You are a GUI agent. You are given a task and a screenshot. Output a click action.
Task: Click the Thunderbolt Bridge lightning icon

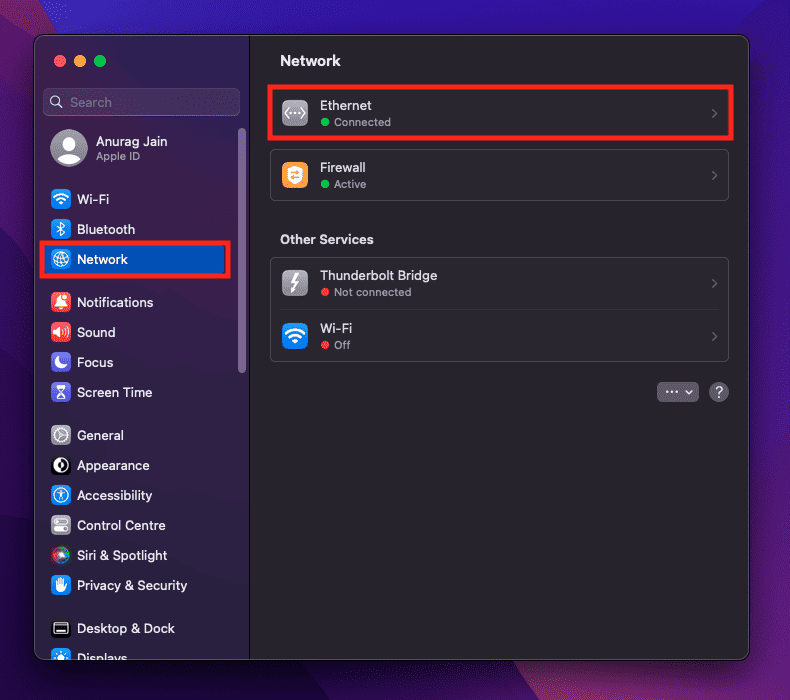(x=295, y=283)
